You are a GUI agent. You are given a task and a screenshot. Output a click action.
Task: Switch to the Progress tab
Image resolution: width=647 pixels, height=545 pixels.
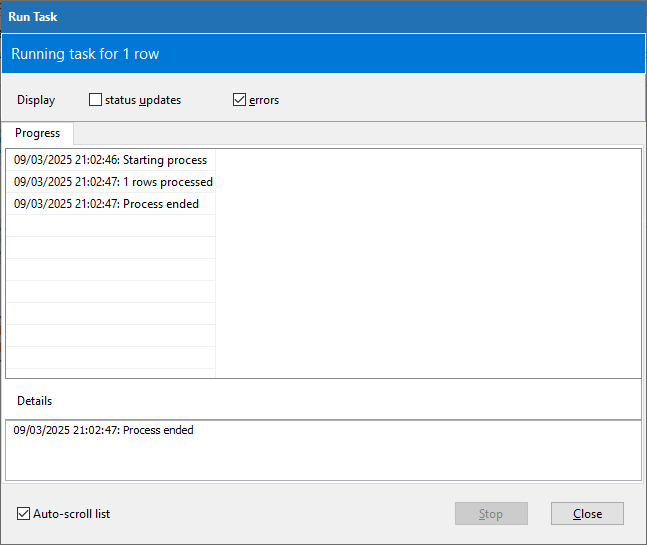37,133
